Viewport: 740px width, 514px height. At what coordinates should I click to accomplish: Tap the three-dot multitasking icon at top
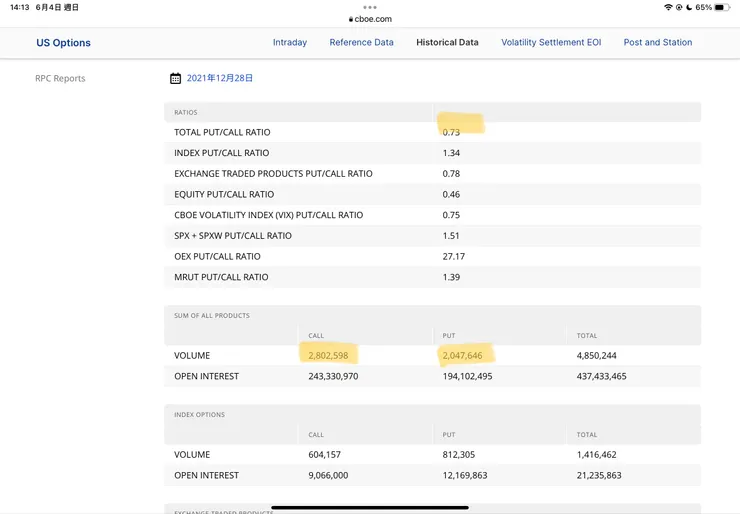coord(370,7)
